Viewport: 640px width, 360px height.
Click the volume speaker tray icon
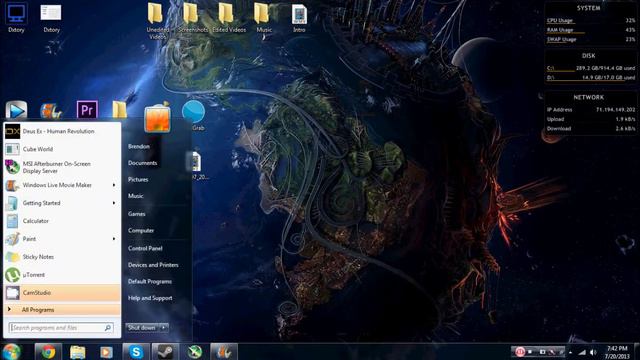[593, 352]
